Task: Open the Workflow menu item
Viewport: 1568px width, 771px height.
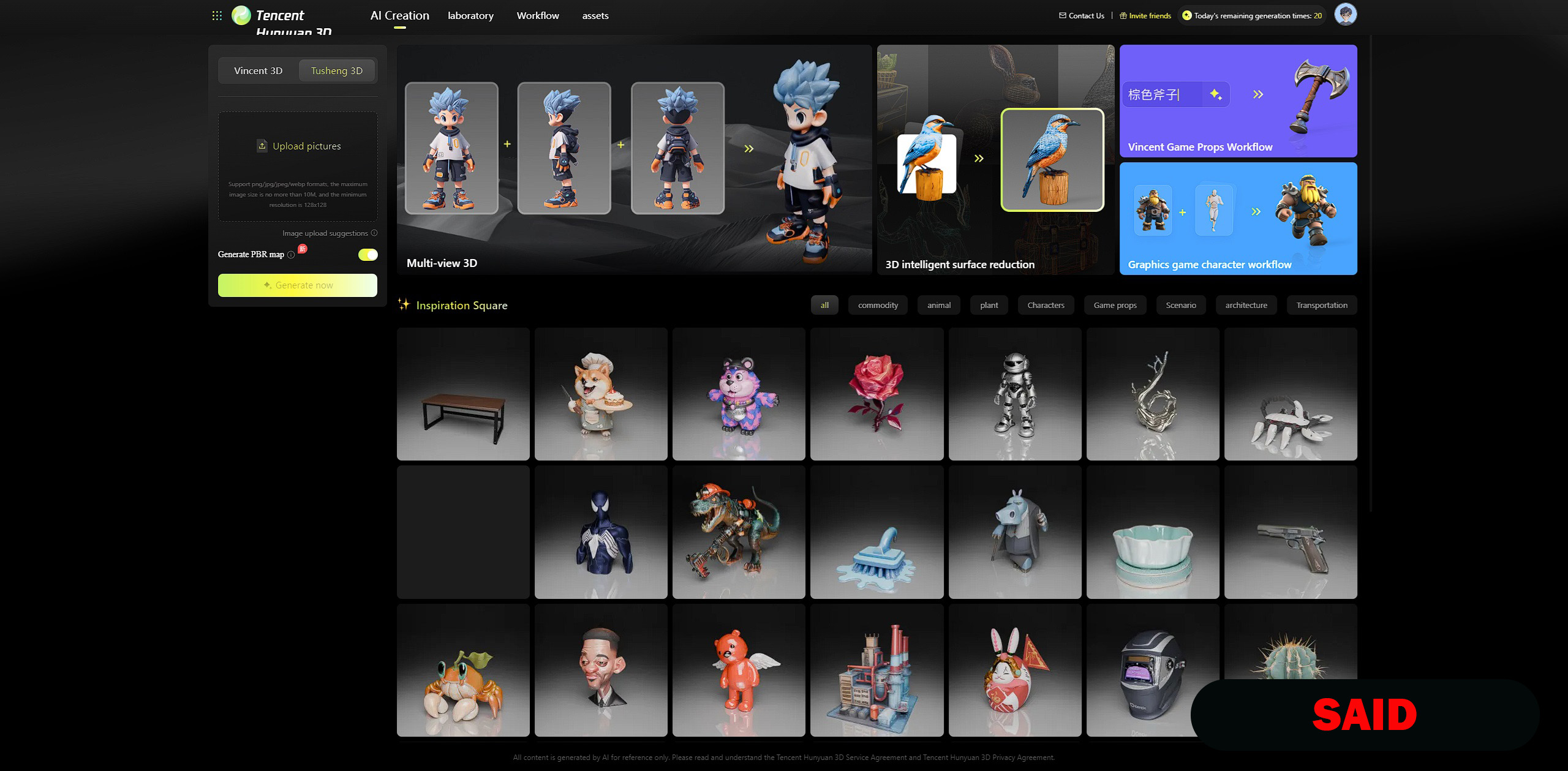Action: click(x=537, y=15)
